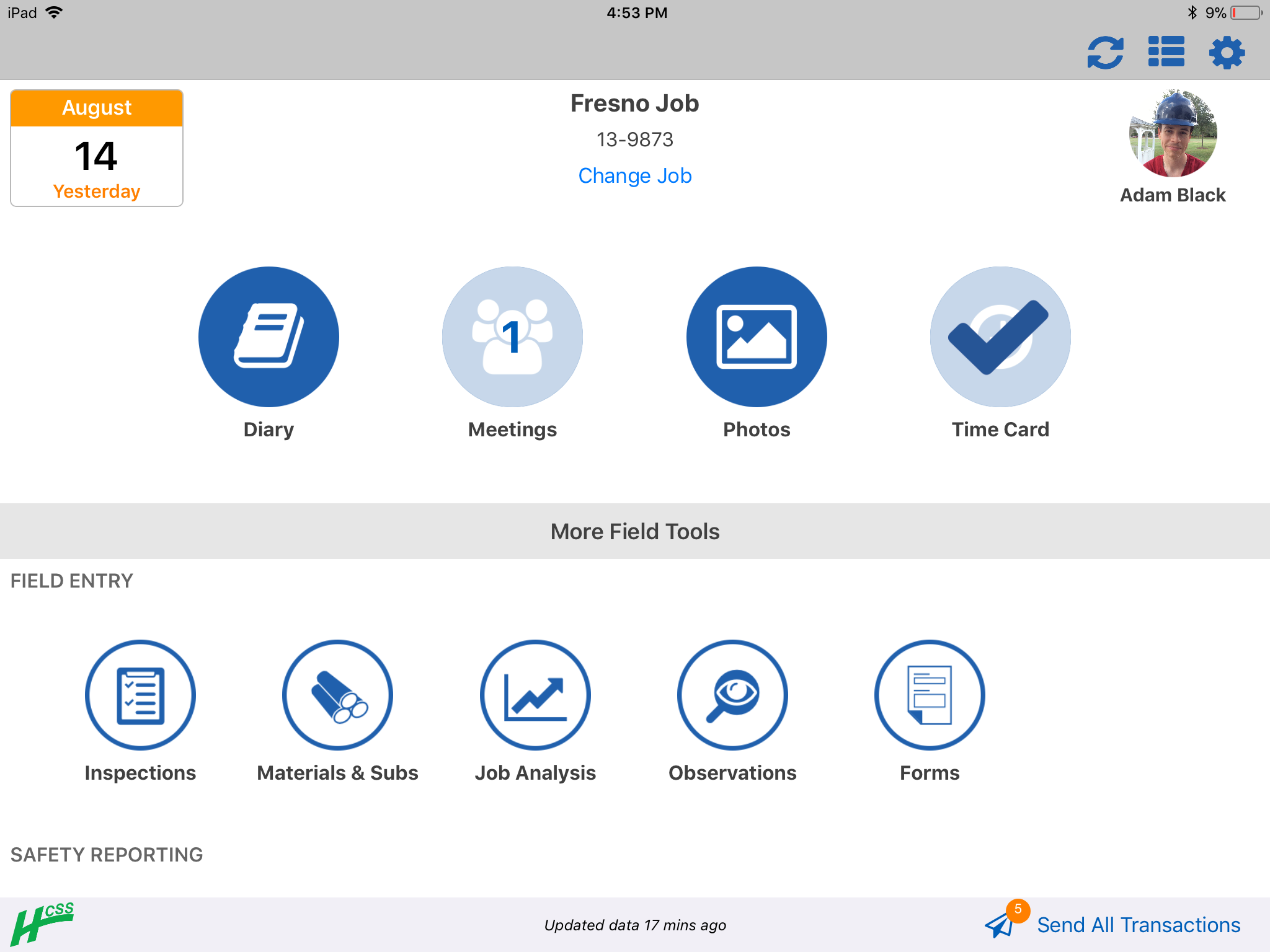Tap Send All Transactions

pyautogui.click(x=1139, y=925)
